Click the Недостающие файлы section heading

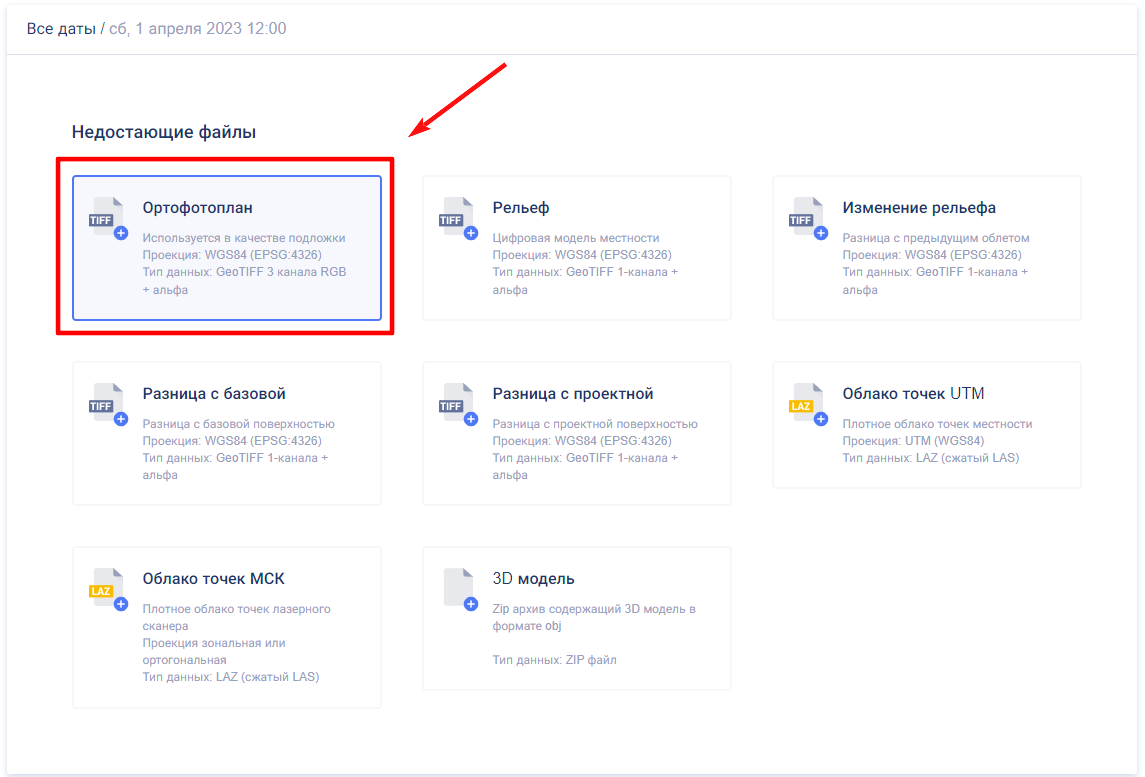point(164,132)
